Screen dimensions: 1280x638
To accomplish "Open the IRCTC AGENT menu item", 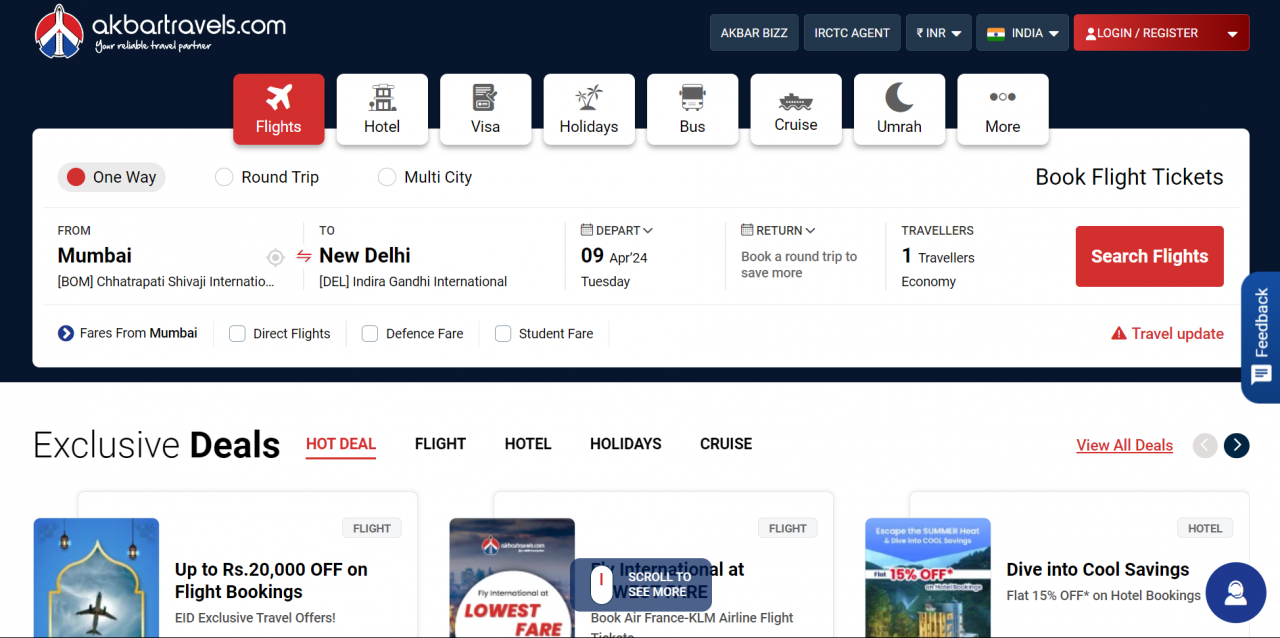I will point(851,32).
